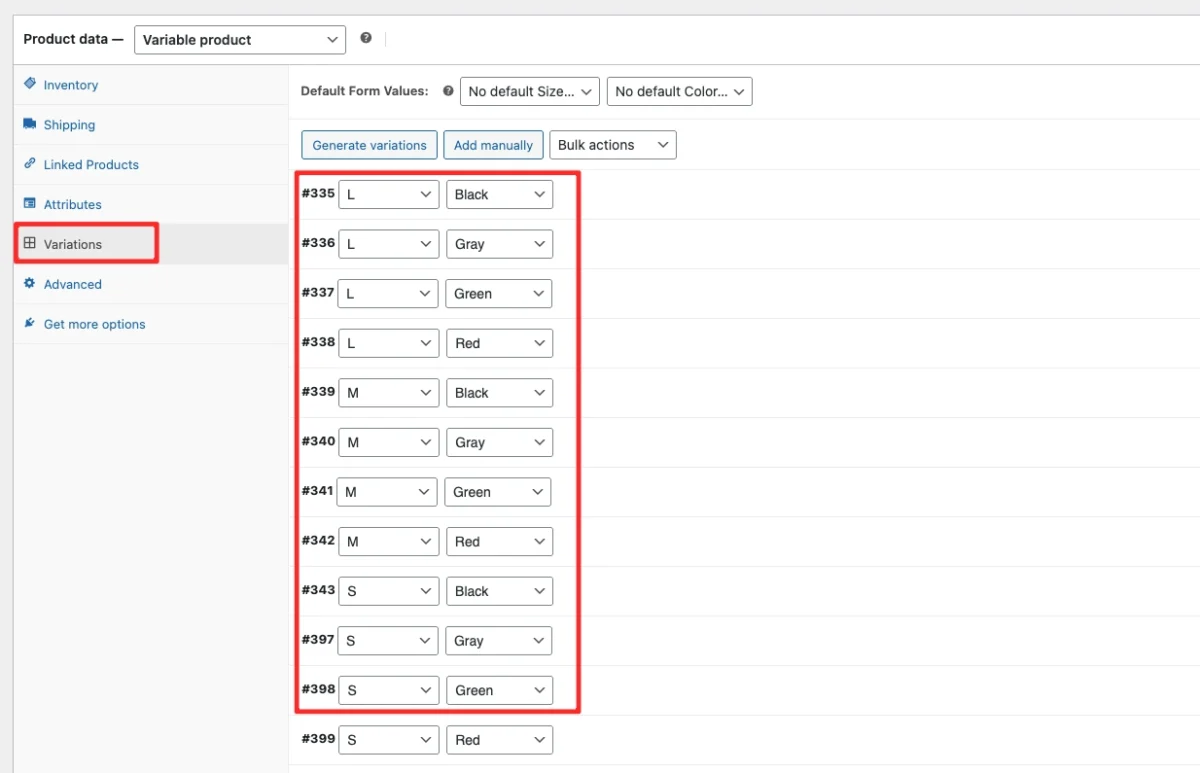Change size dropdown for variation #335
1200x773 pixels.
(388, 194)
